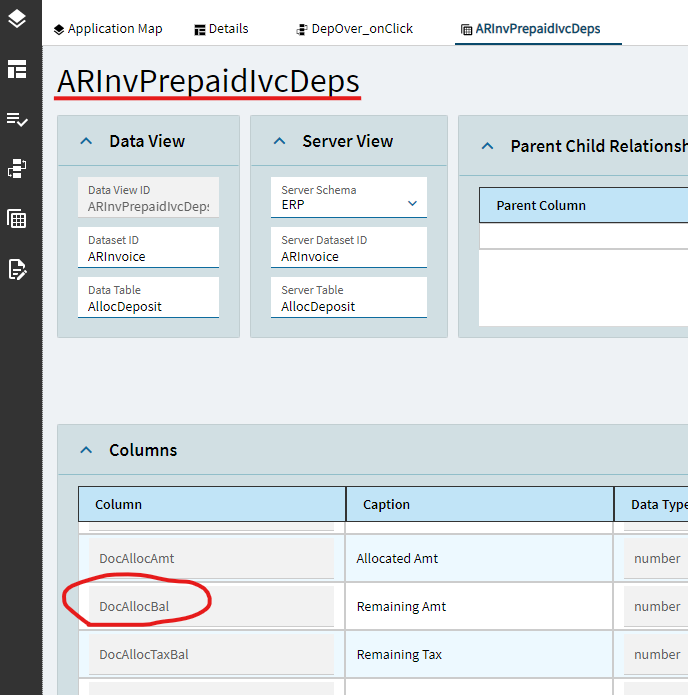Open the checklist rules sidebar icon
This screenshot has height=695, width=688.
pos(17,119)
